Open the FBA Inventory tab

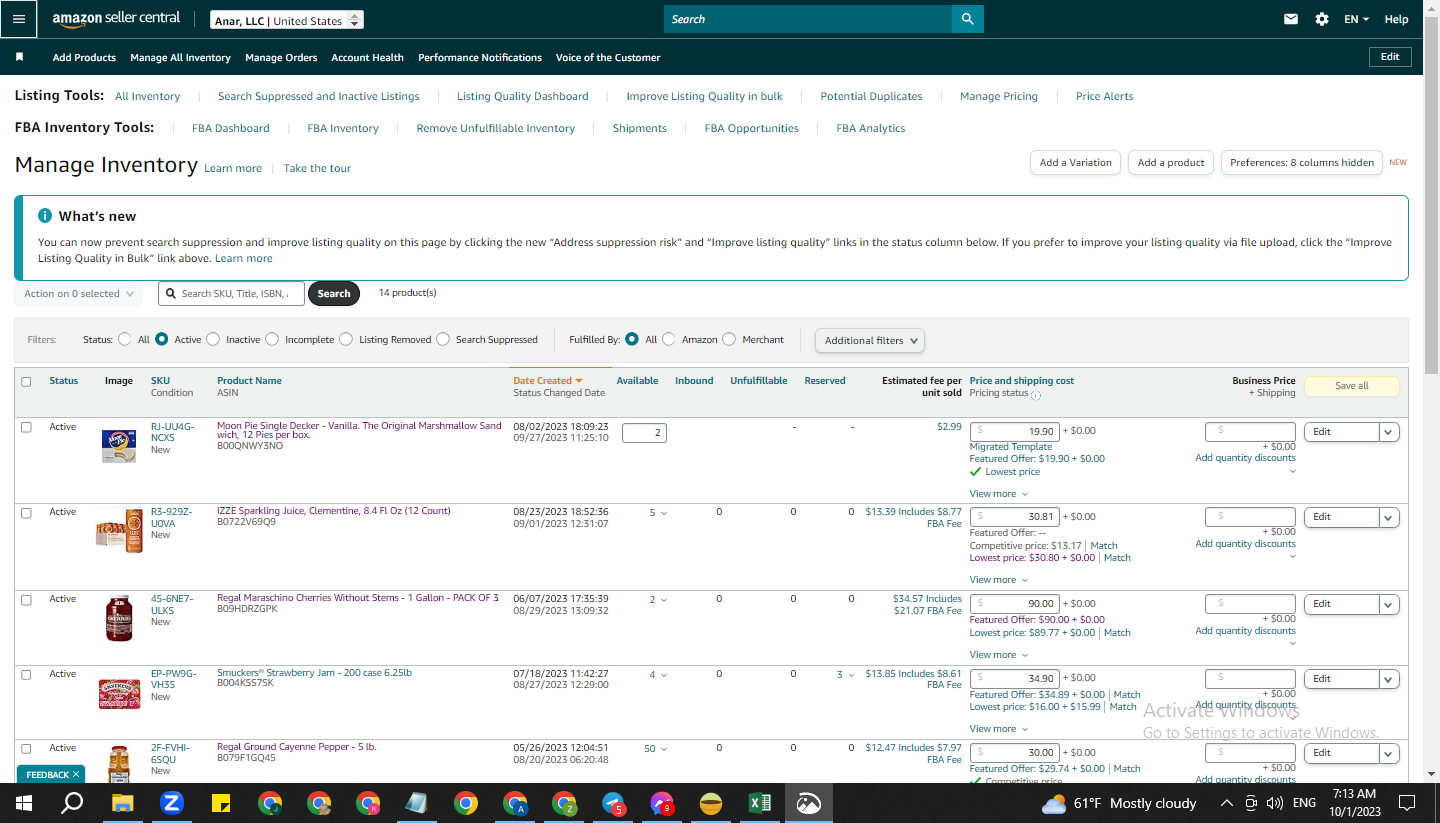[x=343, y=128]
